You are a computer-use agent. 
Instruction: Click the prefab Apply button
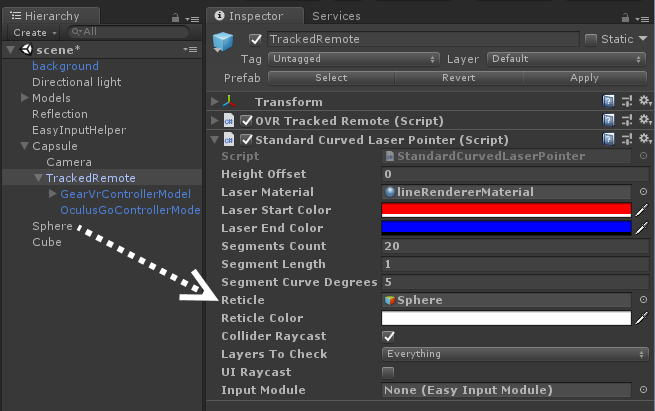[x=584, y=77]
